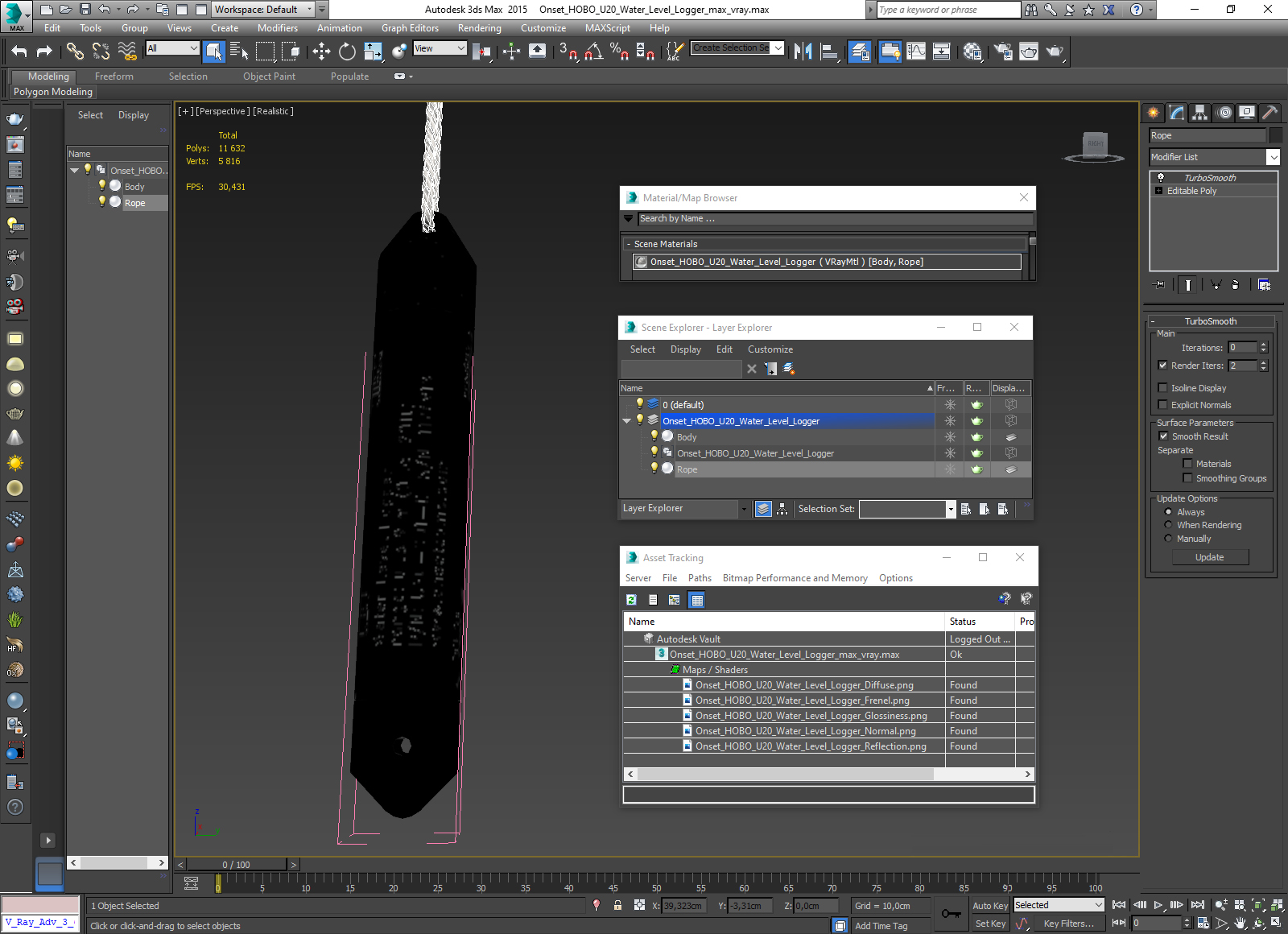Activate the Select Object tool
Viewport: 1288px width, 934px height.
214,52
